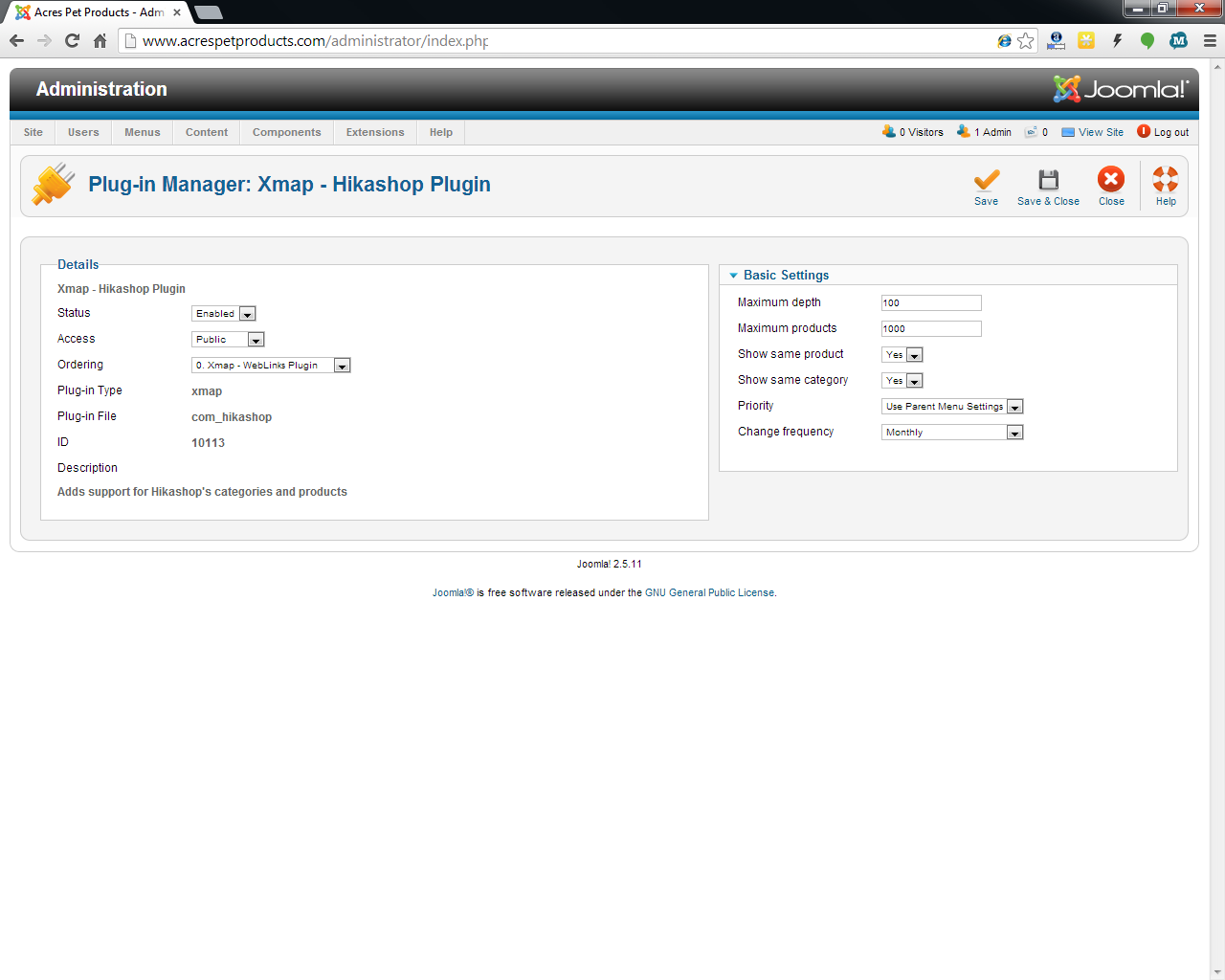This screenshot has height=980, width=1225.
Task: Click the plug-in ID value 10113
Action: click(209, 443)
